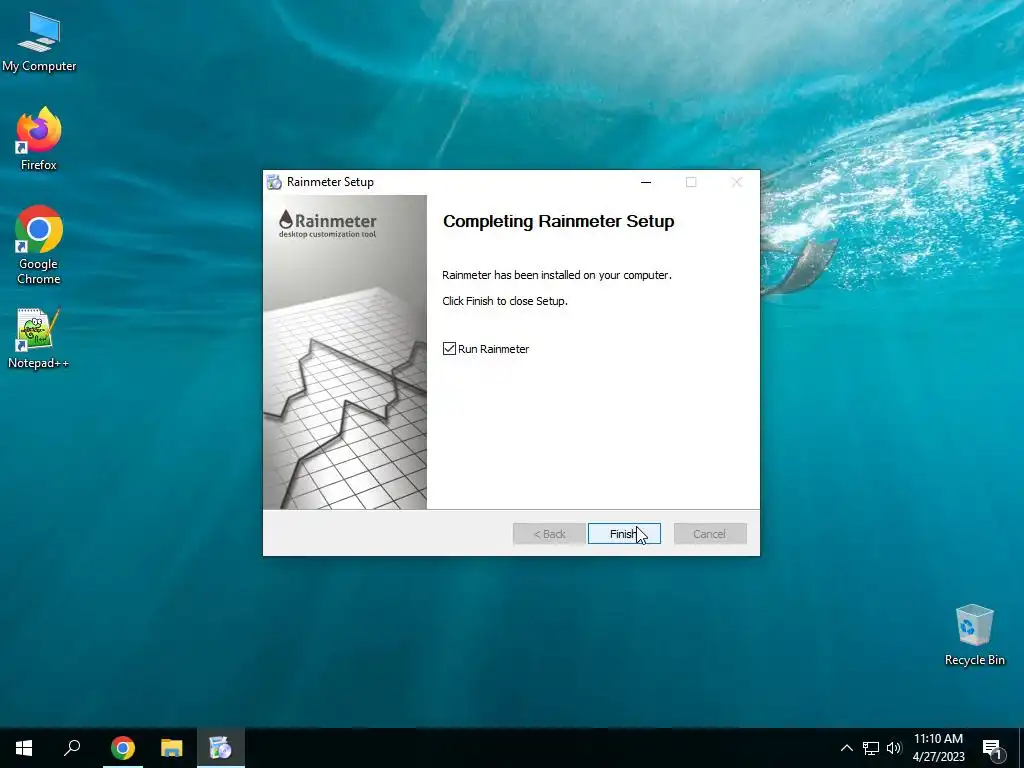Show hidden system tray icons
This screenshot has height=768, width=1024.
click(x=846, y=748)
